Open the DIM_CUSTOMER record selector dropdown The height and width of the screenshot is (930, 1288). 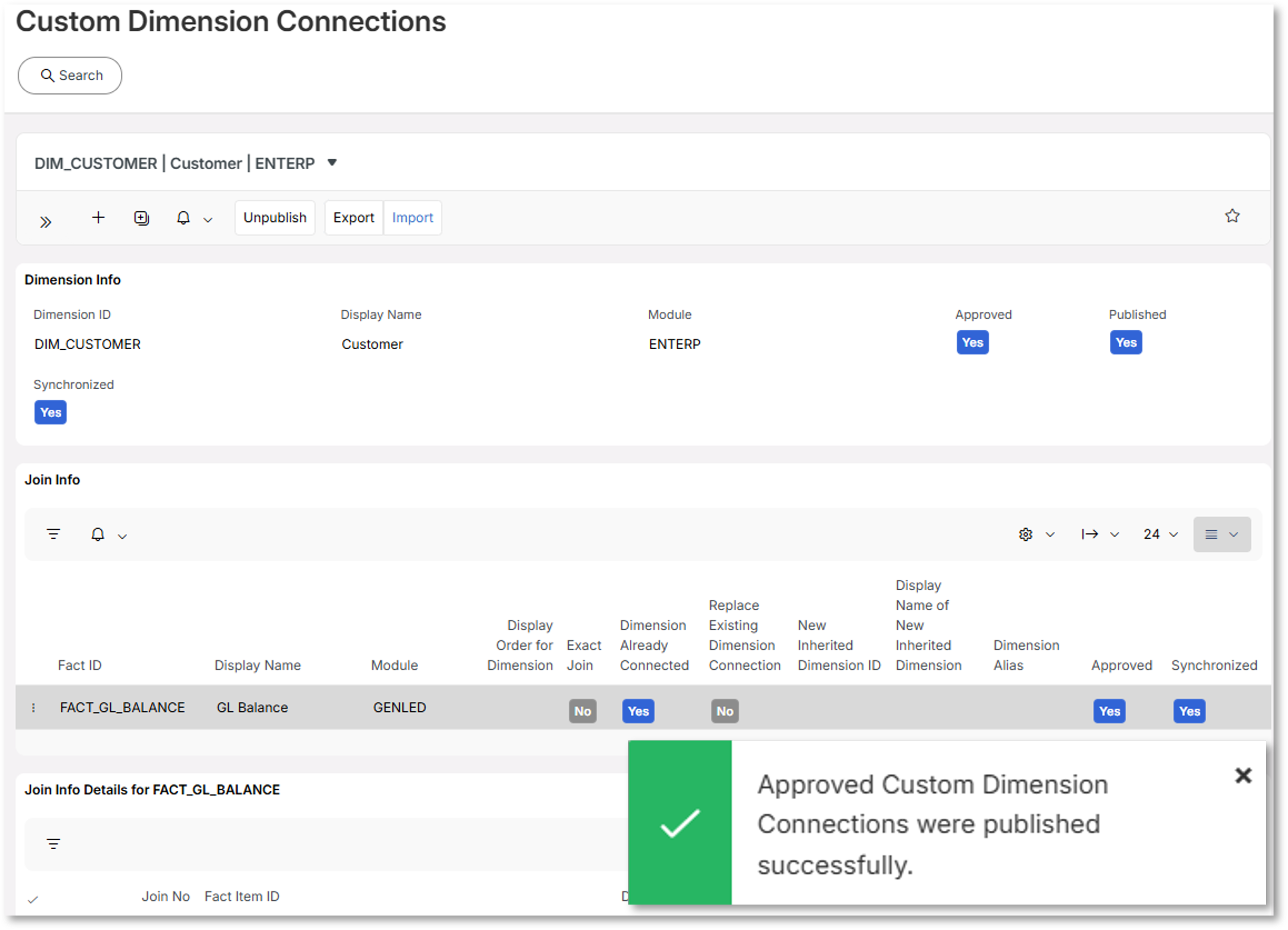pyautogui.click(x=332, y=163)
